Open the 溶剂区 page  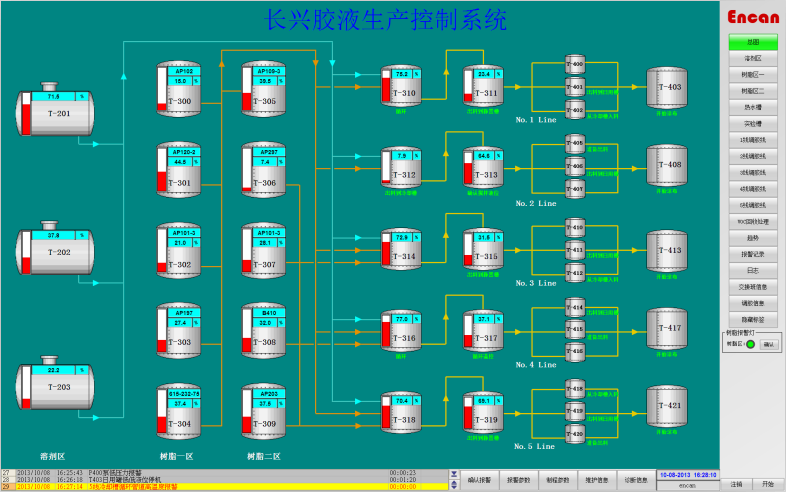(x=753, y=59)
